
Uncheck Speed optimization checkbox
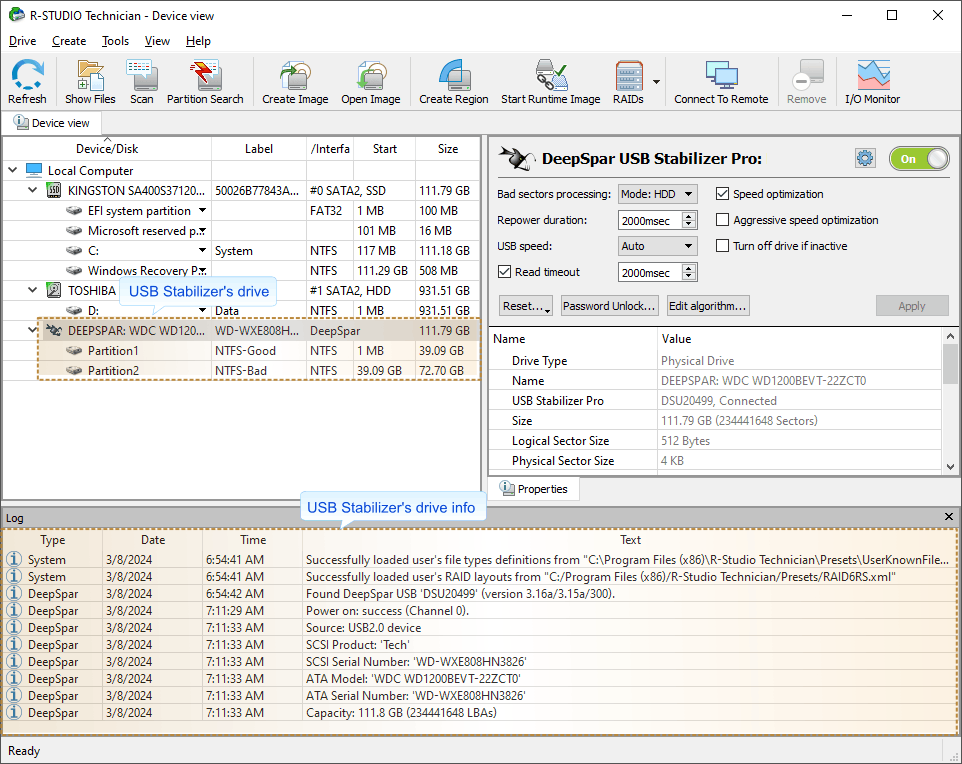723,194
